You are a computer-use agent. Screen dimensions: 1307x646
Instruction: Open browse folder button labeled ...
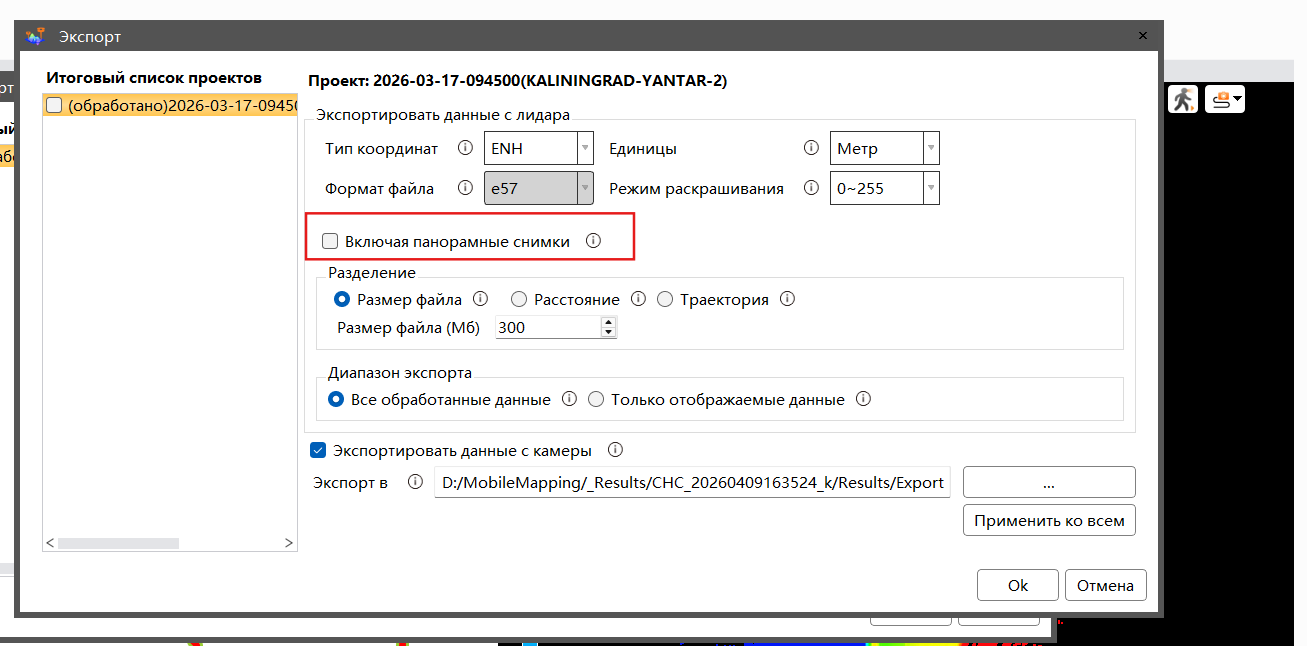coord(1049,482)
